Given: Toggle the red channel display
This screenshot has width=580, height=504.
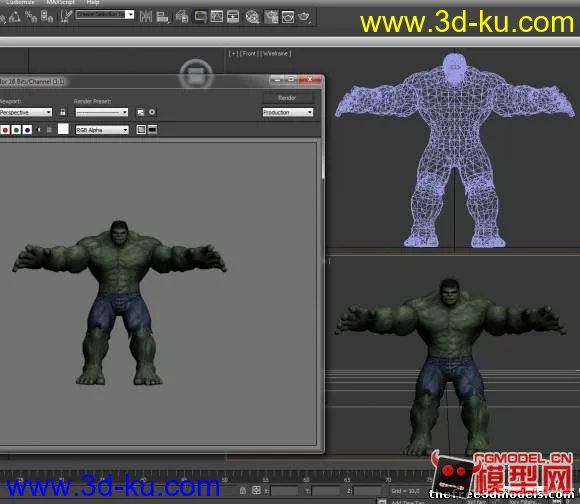Looking at the screenshot, I should tap(5, 130).
